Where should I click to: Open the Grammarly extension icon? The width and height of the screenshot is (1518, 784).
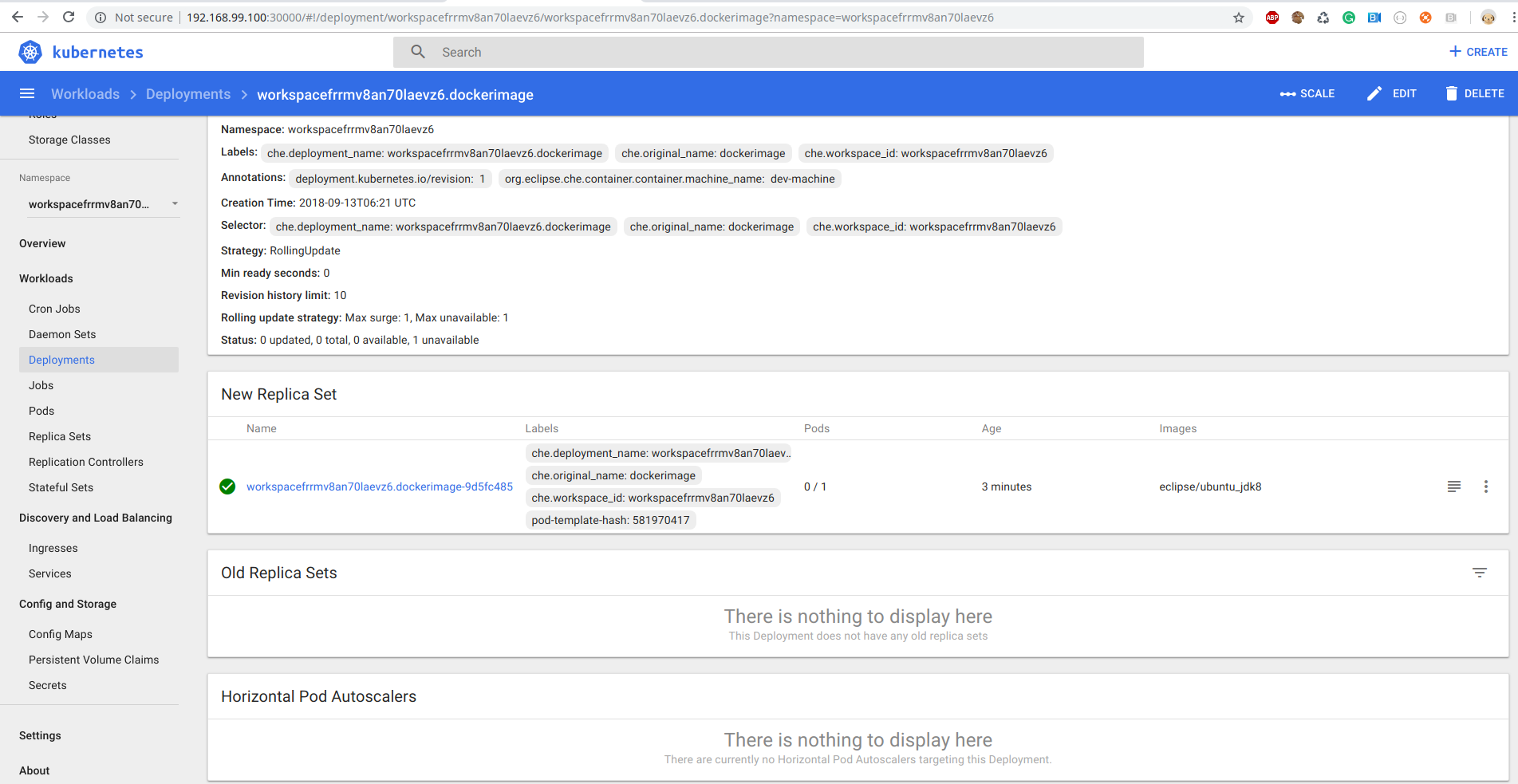pos(1349,18)
